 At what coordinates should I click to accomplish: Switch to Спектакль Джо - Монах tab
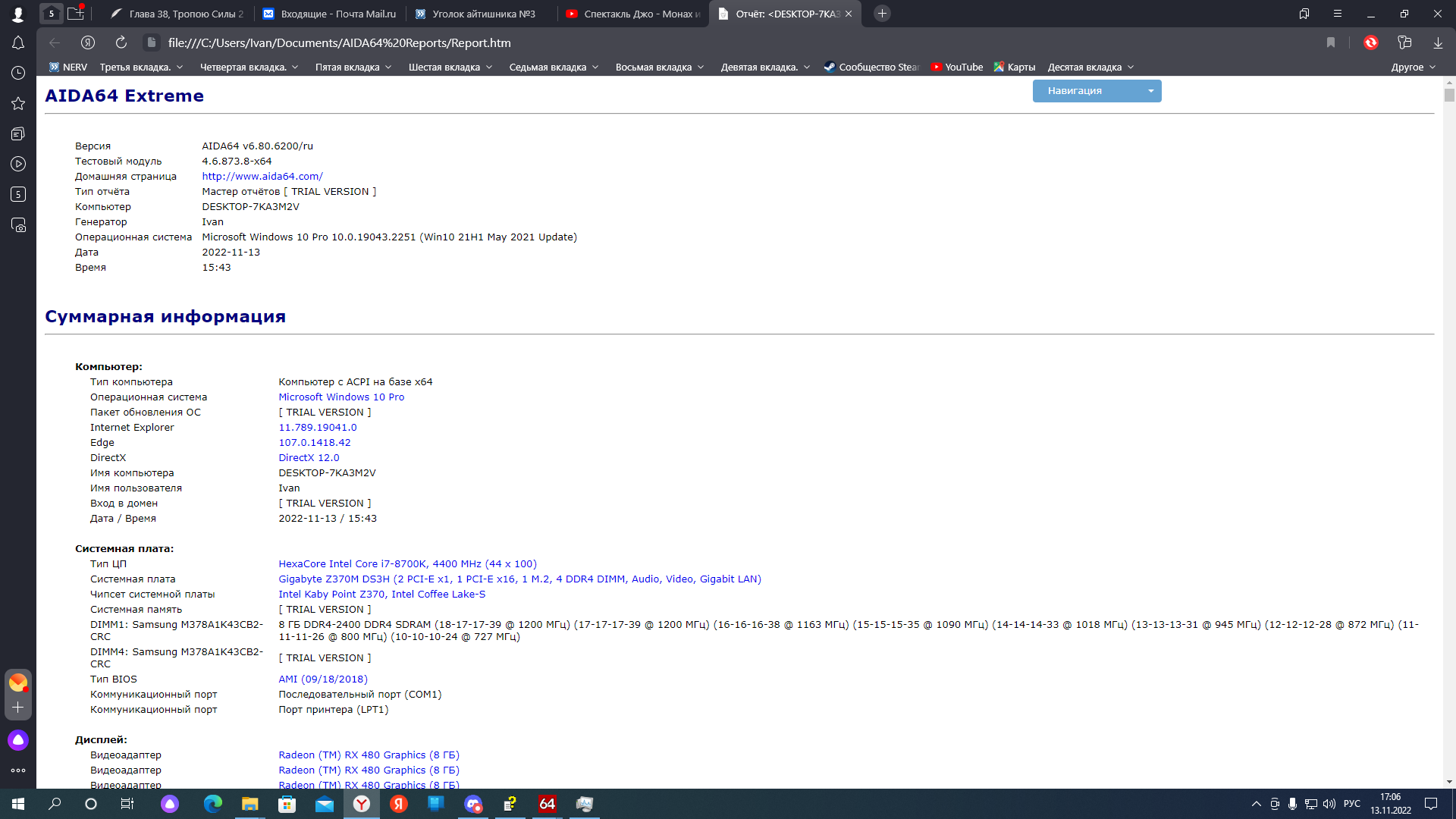(633, 14)
